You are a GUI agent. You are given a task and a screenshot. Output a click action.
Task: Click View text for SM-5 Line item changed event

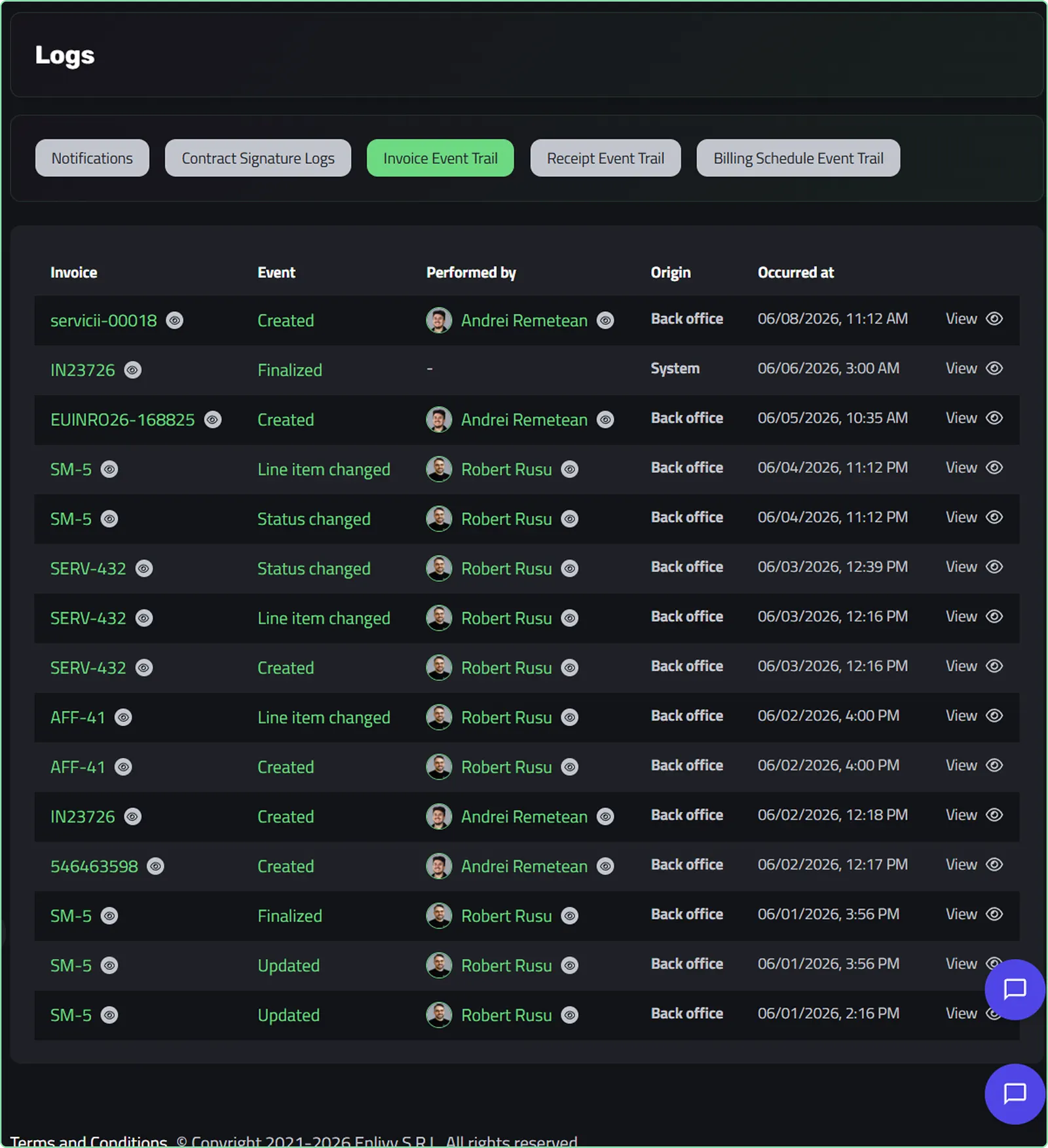point(961,468)
